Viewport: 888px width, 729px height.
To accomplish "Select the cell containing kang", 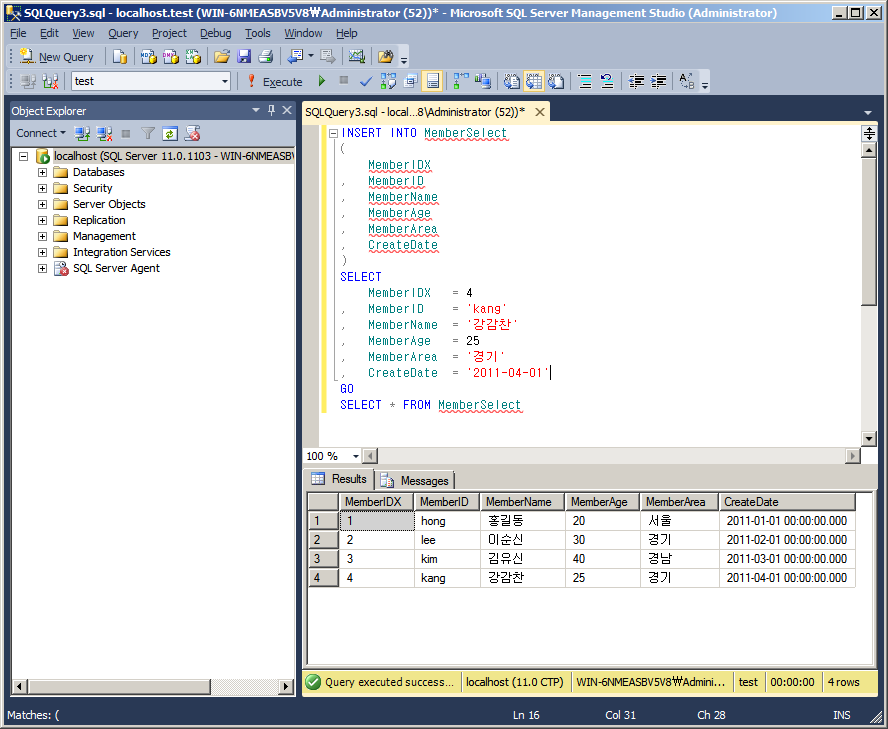I will click(x=447, y=578).
